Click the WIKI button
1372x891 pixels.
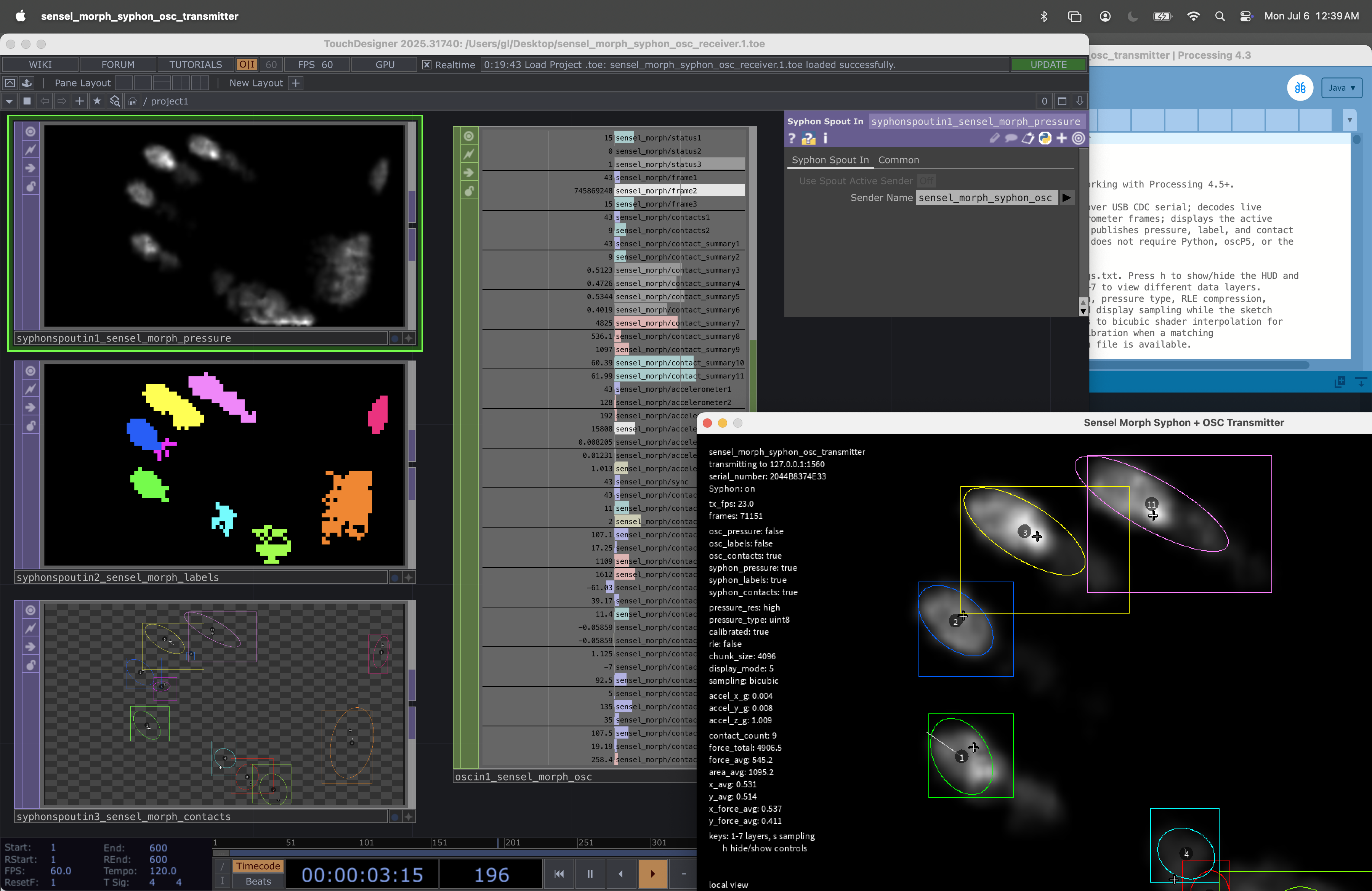40,65
